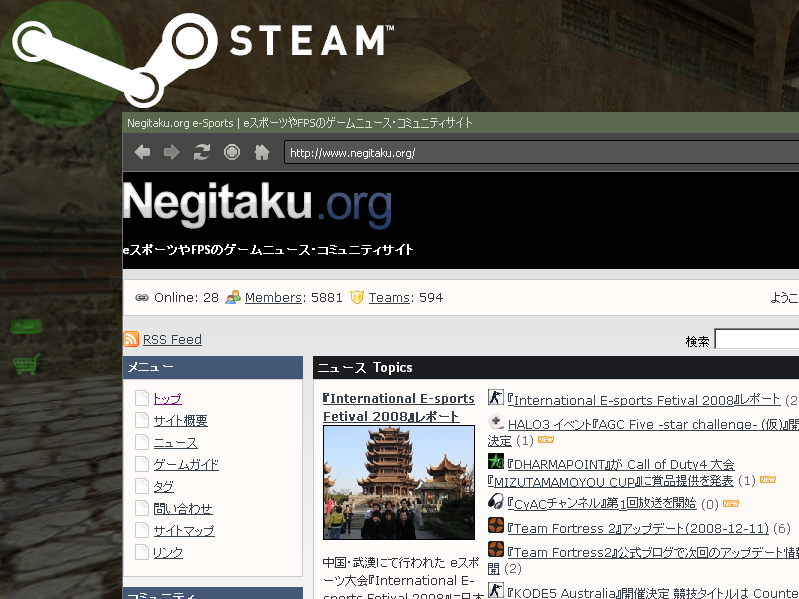Click page icon beside ゲームガイド
The height and width of the screenshot is (599, 799).
click(142, 464)
